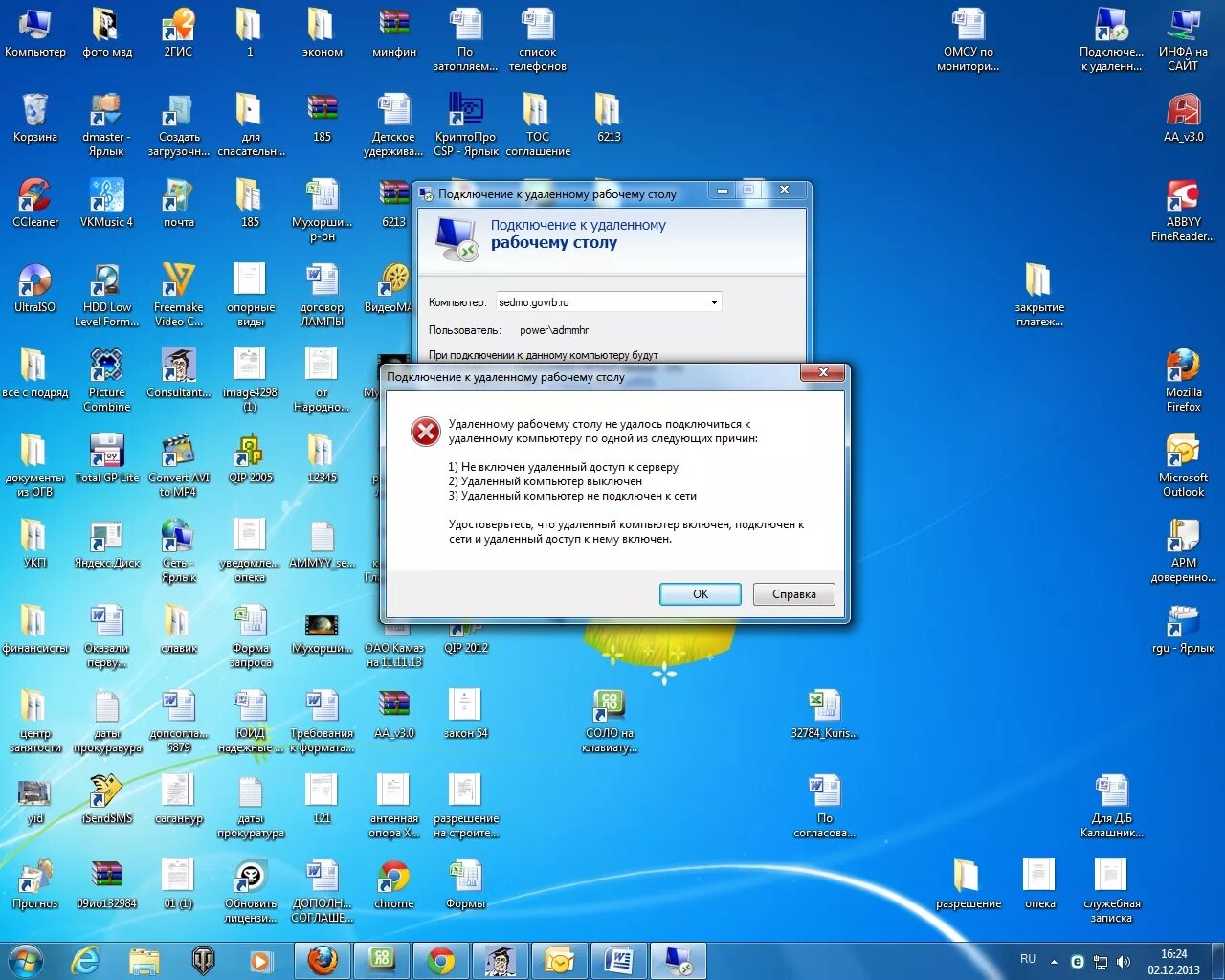Viewport: 1225px width, 980px height.
Task: Switch to Firefox in the taskbar
Action: (x=322, y=960)
